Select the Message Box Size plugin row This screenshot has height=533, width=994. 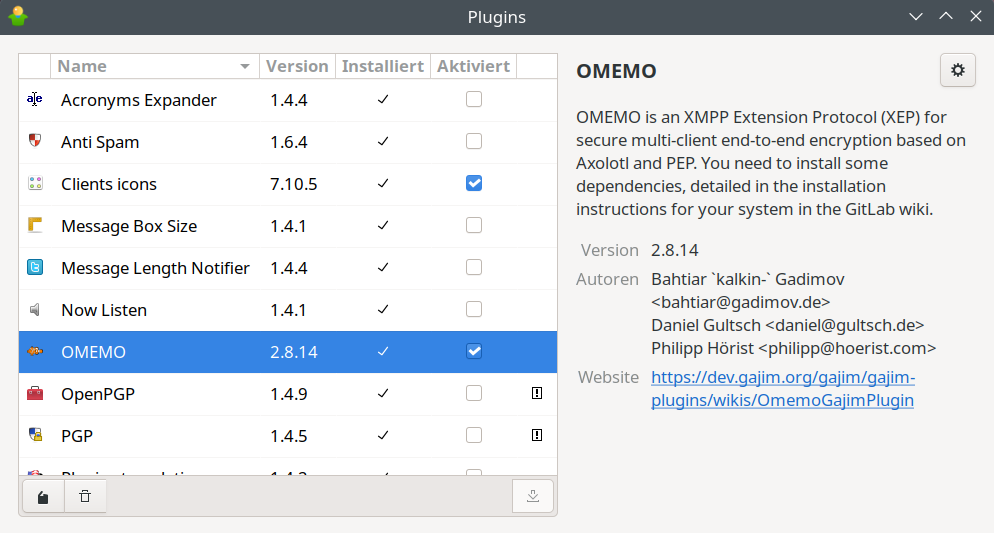click(x=288, y=226)
